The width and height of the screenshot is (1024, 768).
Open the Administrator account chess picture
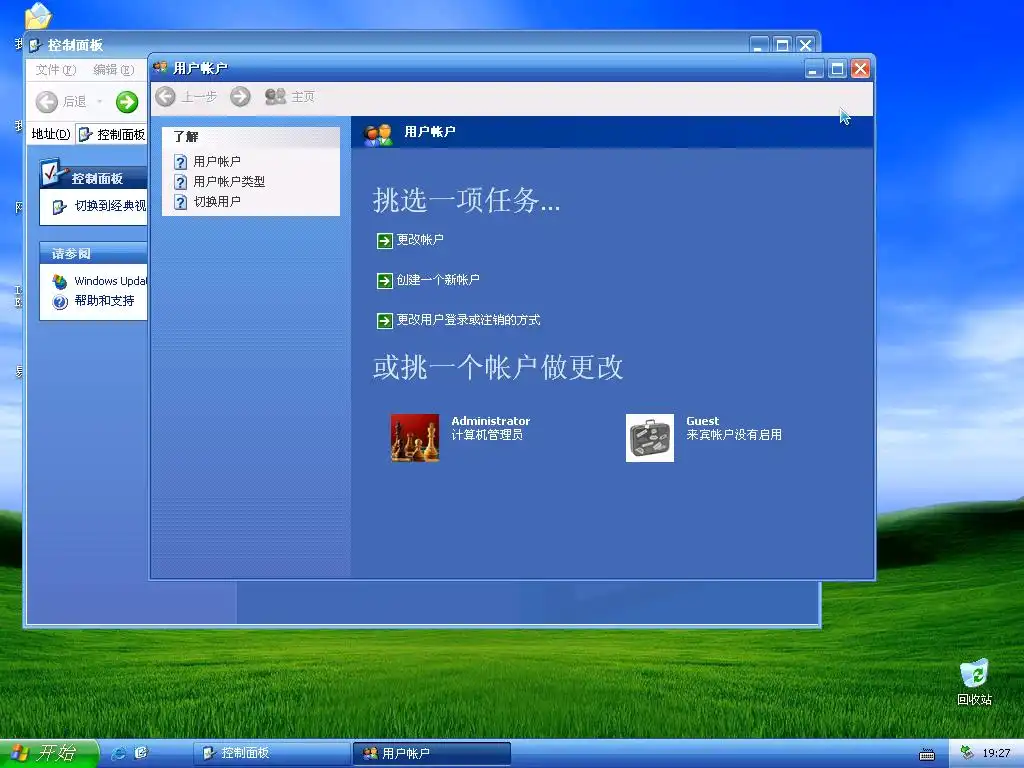[x=415, y=438]
